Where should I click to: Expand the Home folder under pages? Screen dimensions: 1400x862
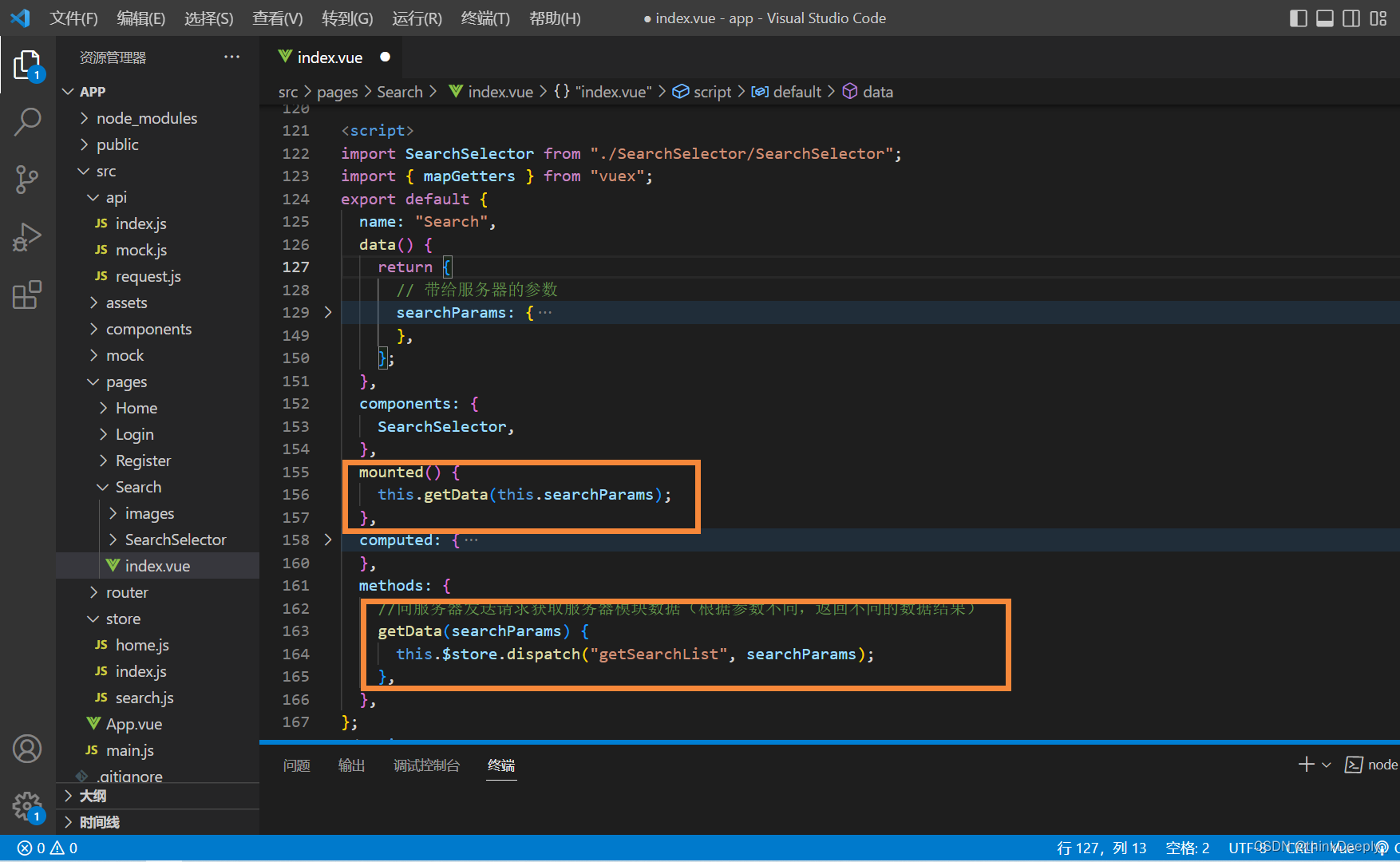[x=158, y=408]
